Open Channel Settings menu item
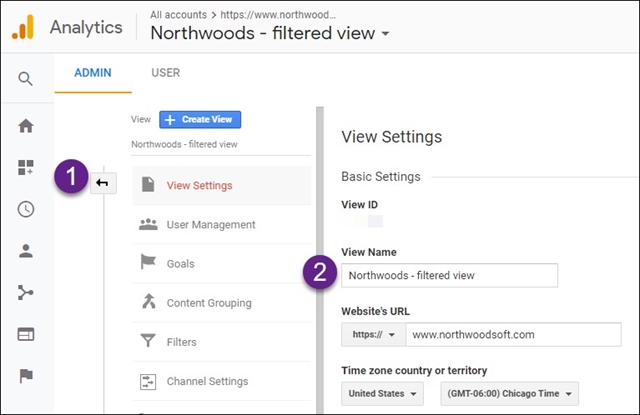 [x=222, y=381]
